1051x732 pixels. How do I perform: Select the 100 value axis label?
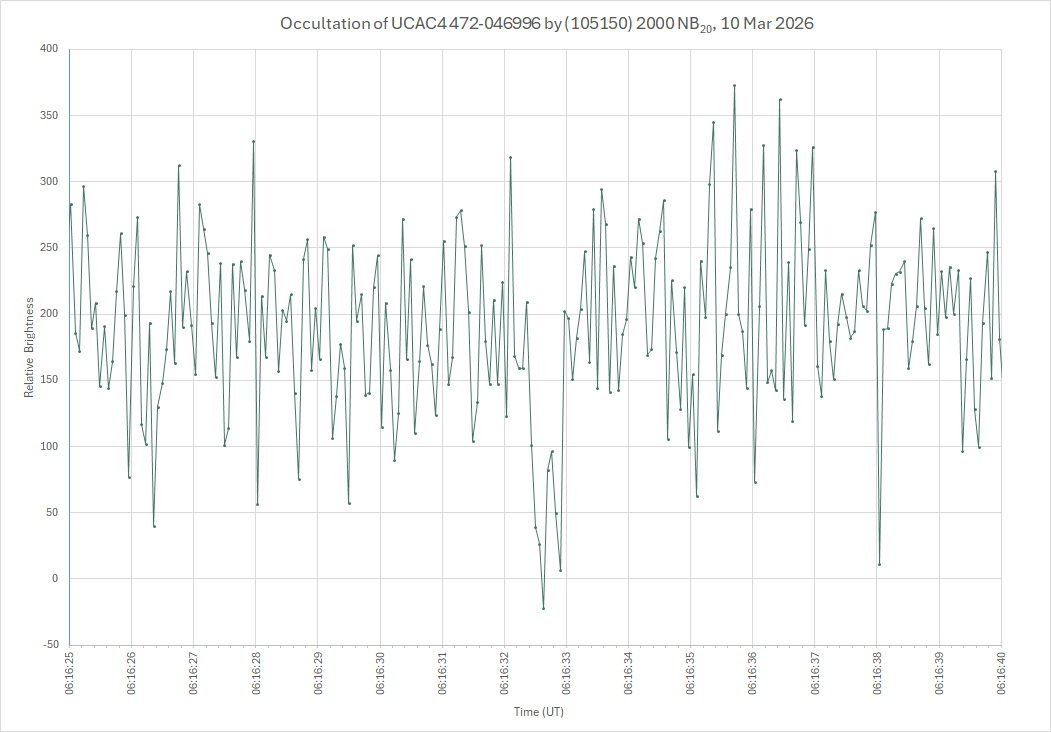click(x=49, y=447)
